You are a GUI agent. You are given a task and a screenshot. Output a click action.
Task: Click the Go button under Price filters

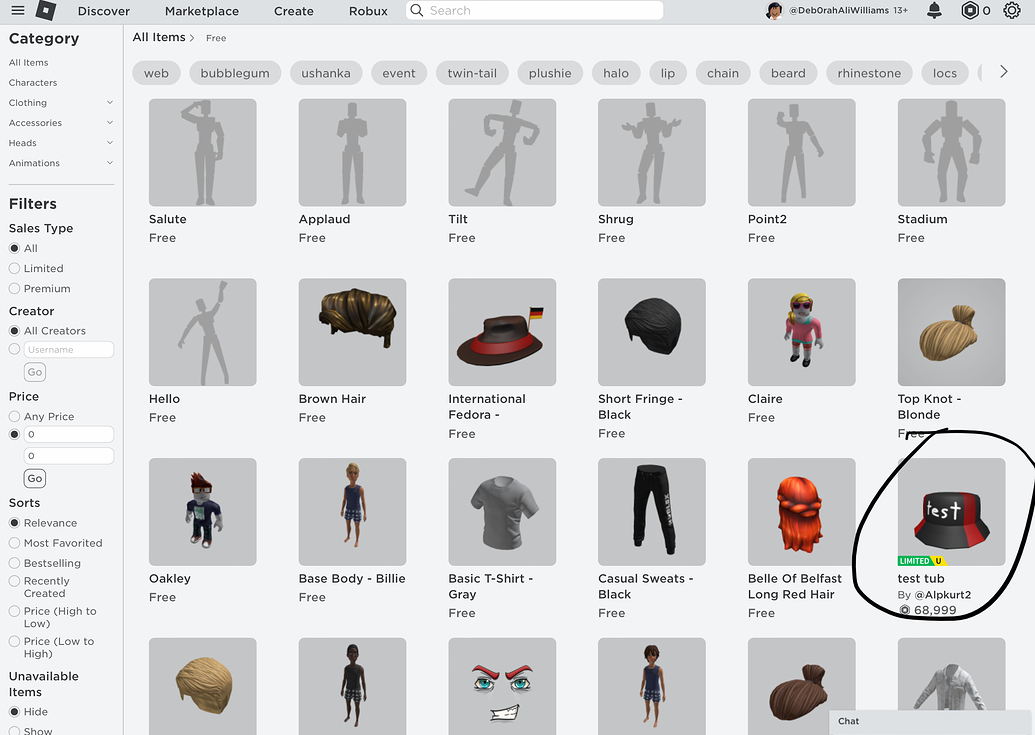34,478
